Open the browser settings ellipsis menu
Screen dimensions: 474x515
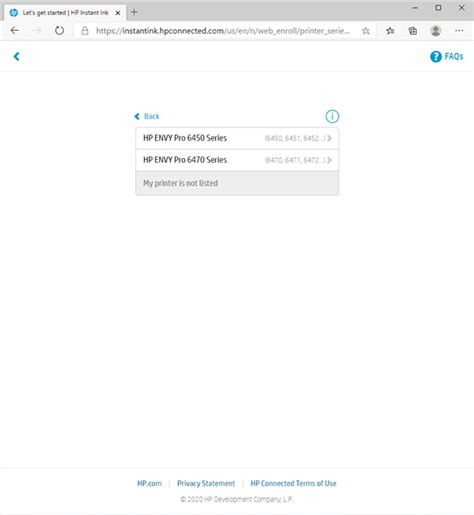459,31
